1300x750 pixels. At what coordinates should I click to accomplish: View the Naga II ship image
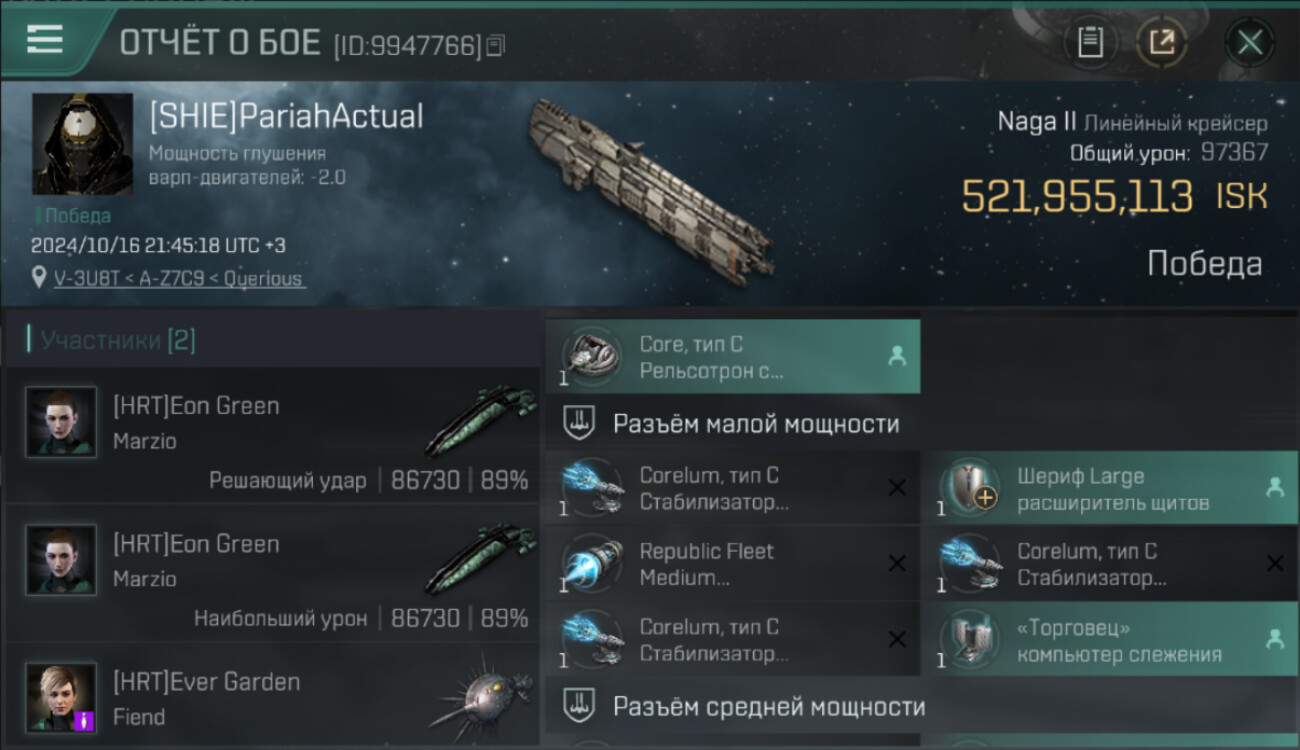(650, 188)
